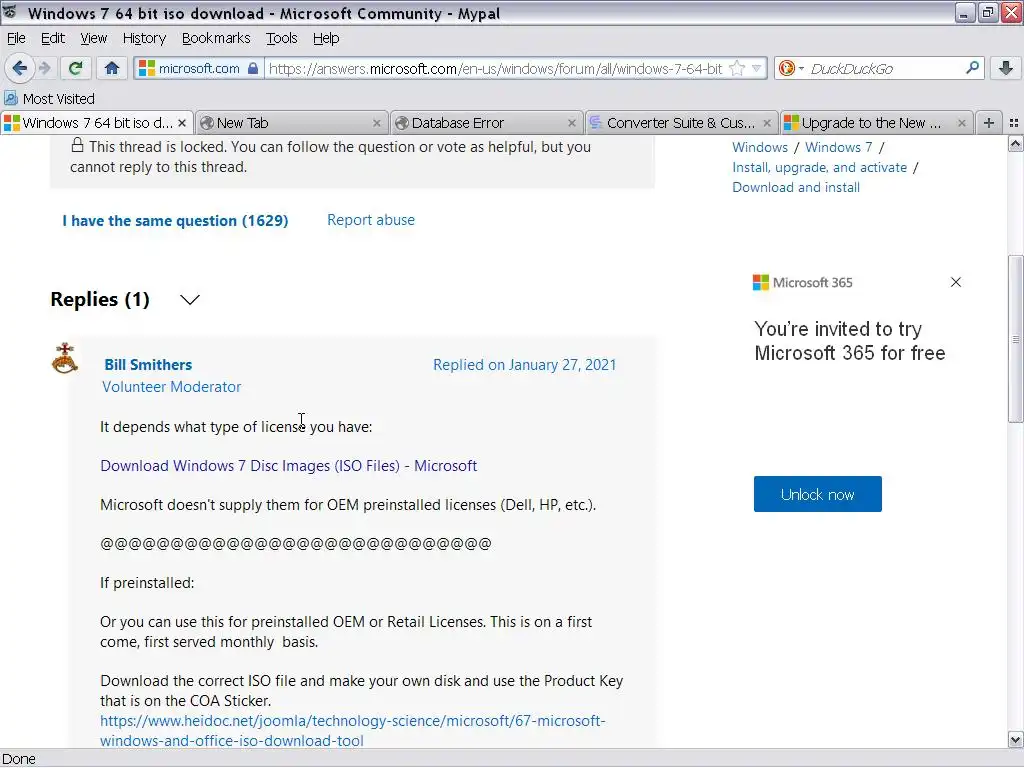Click I have the same question (1629)
This screenshot has width=1024, height=768.
coord(175,221)
